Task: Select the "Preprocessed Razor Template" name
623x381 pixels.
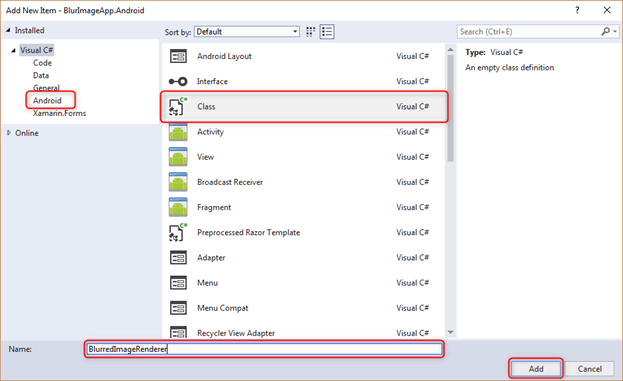Action: pyautogui.click(x=248, y=232)
